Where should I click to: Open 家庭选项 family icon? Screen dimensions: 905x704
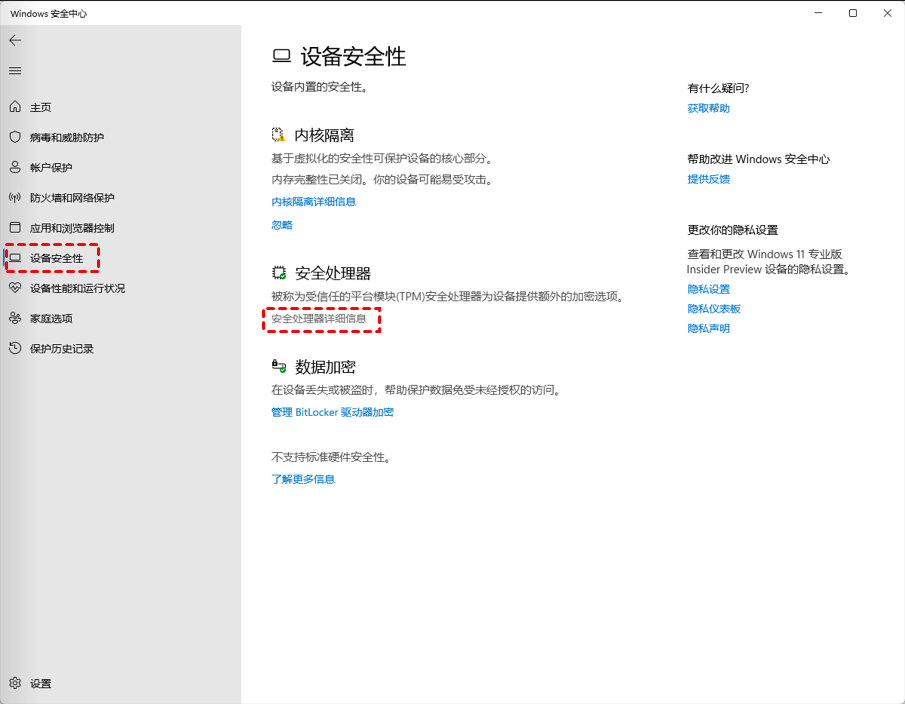pyautogui.click(x=15, y=318)
